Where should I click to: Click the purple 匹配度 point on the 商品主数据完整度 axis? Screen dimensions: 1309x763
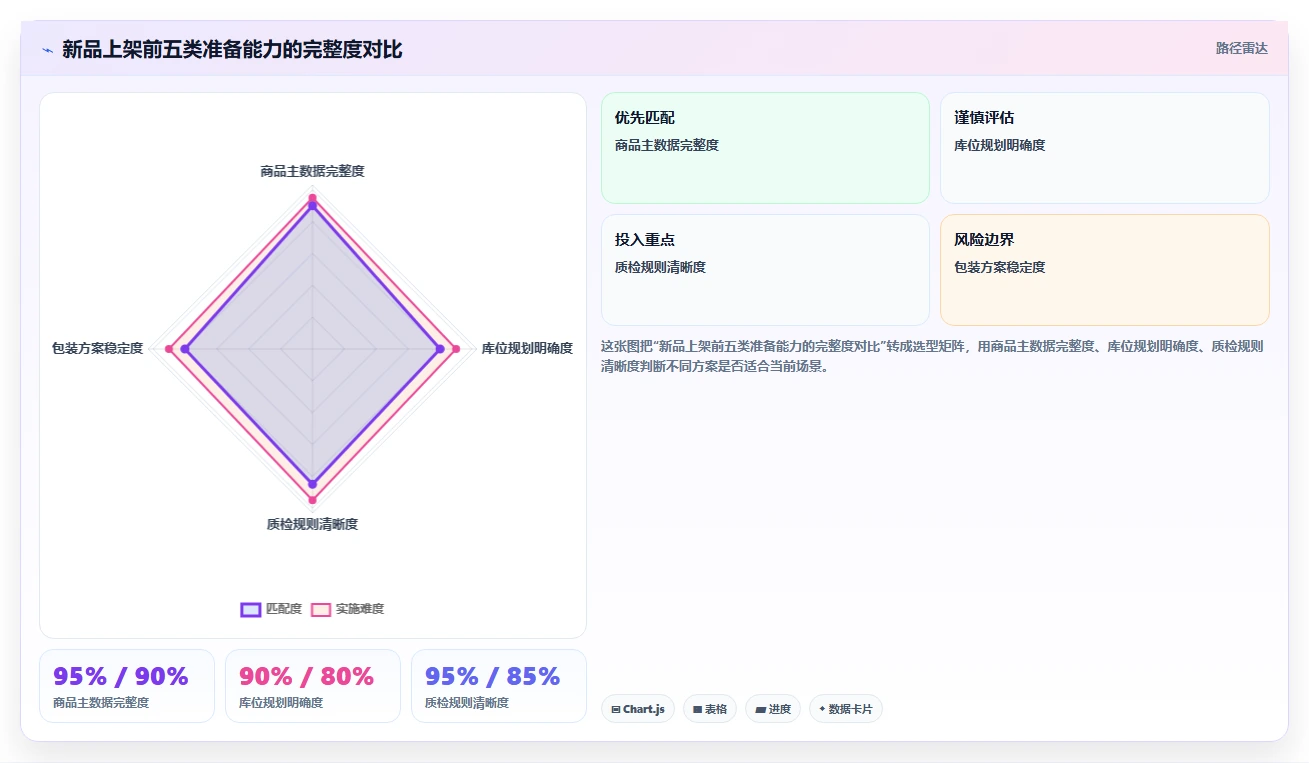click(313, 206)
